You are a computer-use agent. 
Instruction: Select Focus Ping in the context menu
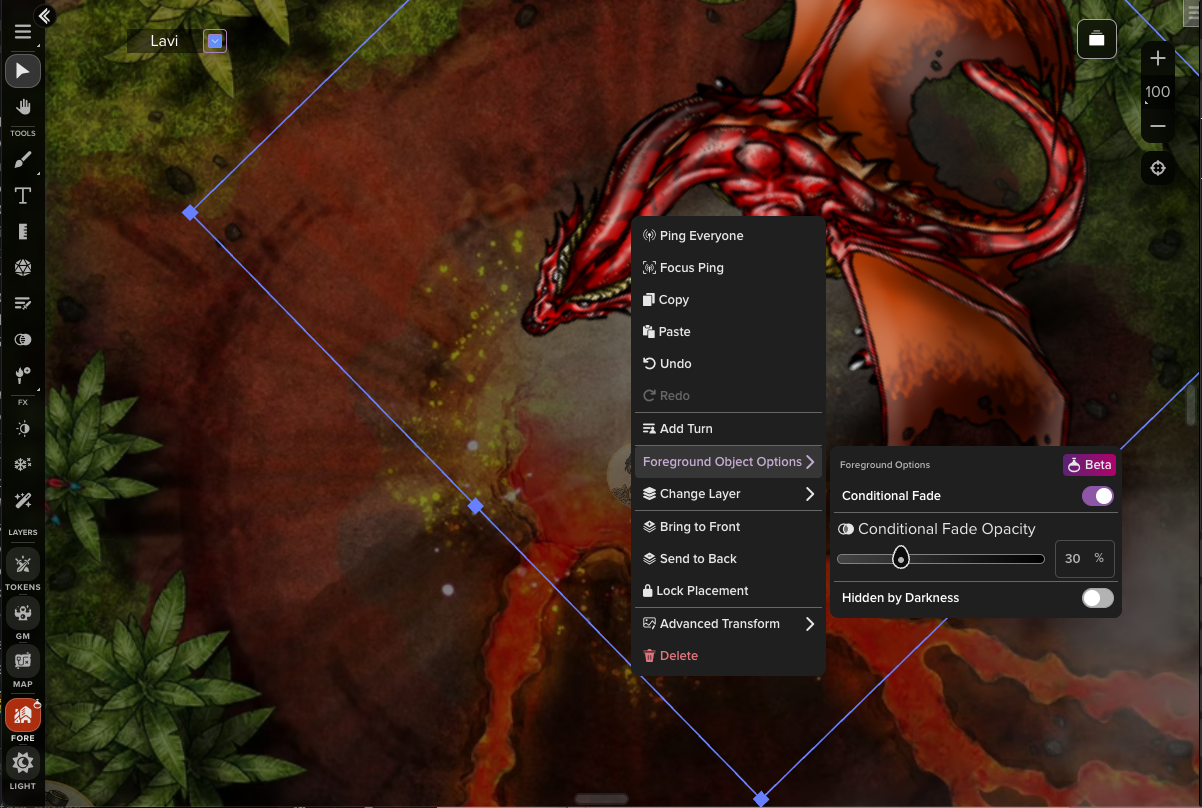(728, 268)
